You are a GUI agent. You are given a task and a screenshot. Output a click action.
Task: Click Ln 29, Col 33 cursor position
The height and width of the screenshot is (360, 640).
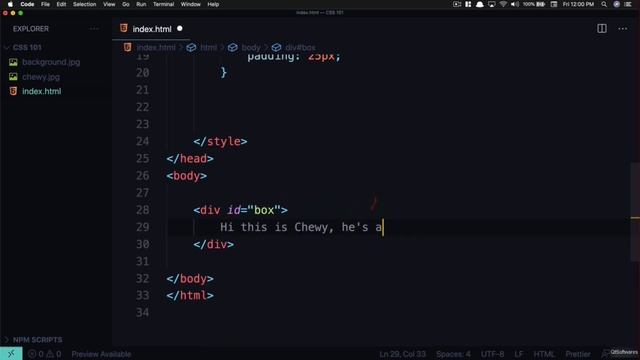tap(402, 354)
